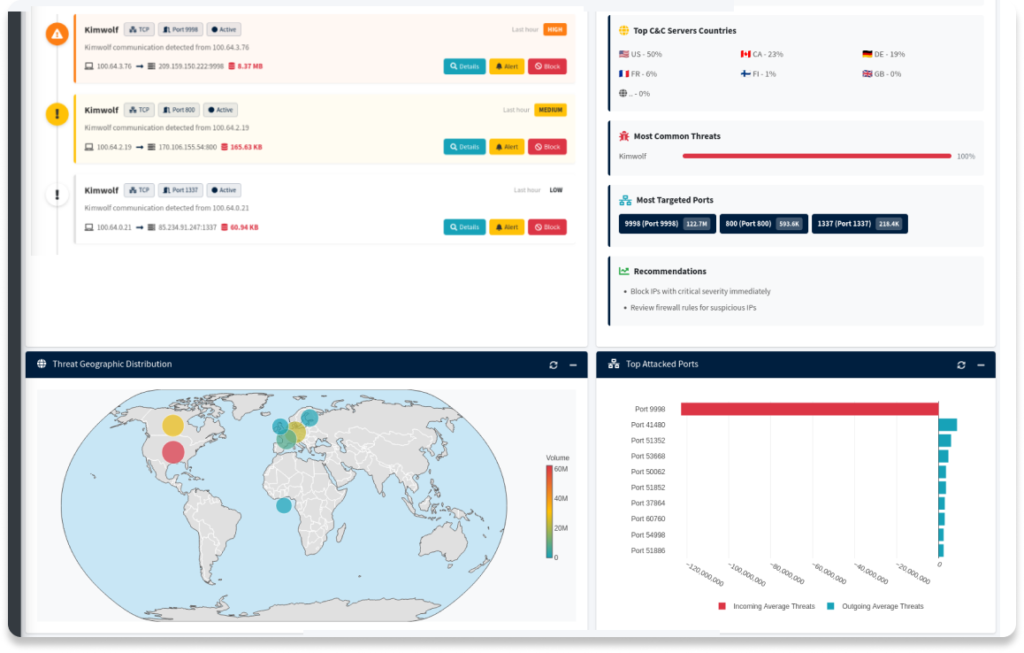Click the bug icon beside Most Common Threats
Image resolution: width=1024 pixels, height=653 pixels.
tap(624, 136)
